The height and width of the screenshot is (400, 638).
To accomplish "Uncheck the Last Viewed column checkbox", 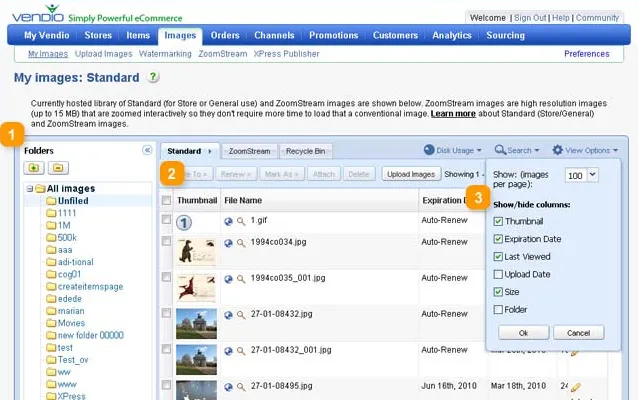I will click(498, 256).
